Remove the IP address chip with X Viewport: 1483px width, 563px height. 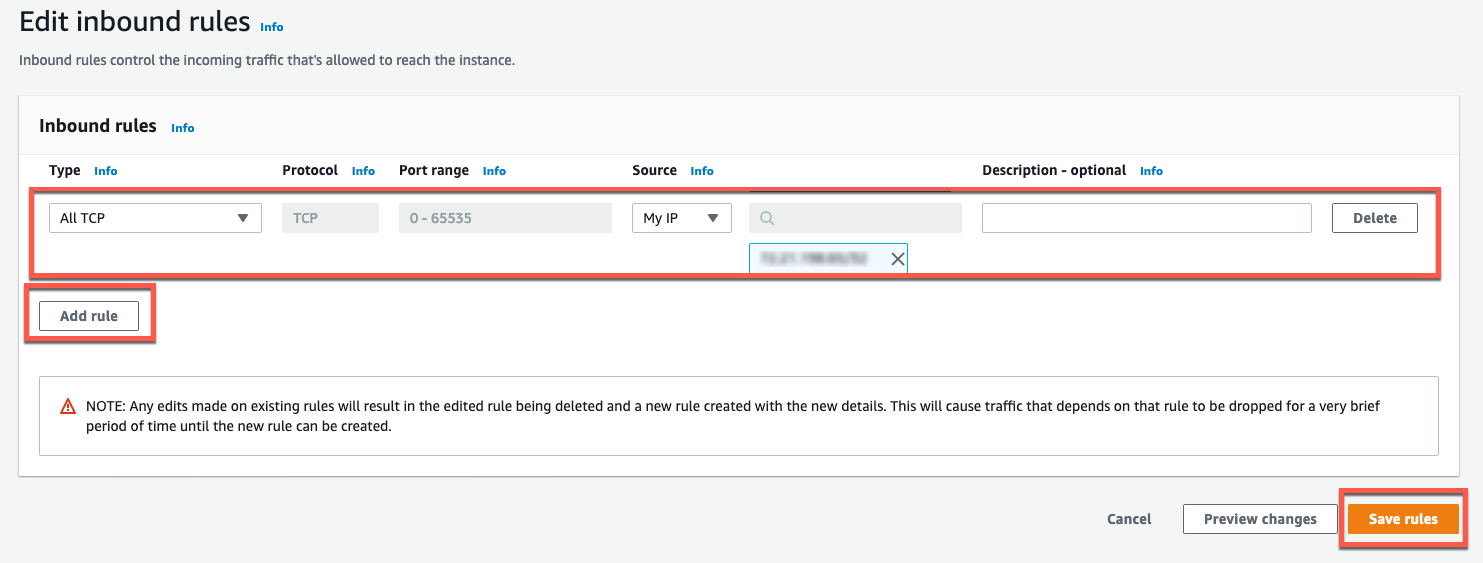[x=897, y=259]
